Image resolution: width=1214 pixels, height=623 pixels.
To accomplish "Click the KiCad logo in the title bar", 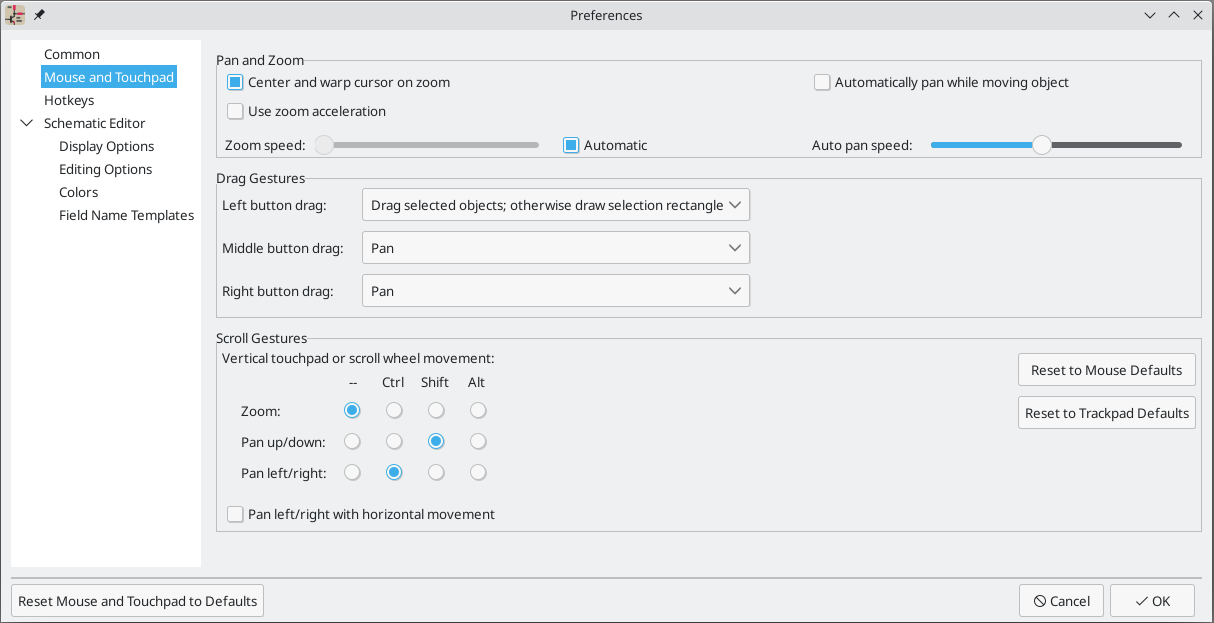I will 14,14.
